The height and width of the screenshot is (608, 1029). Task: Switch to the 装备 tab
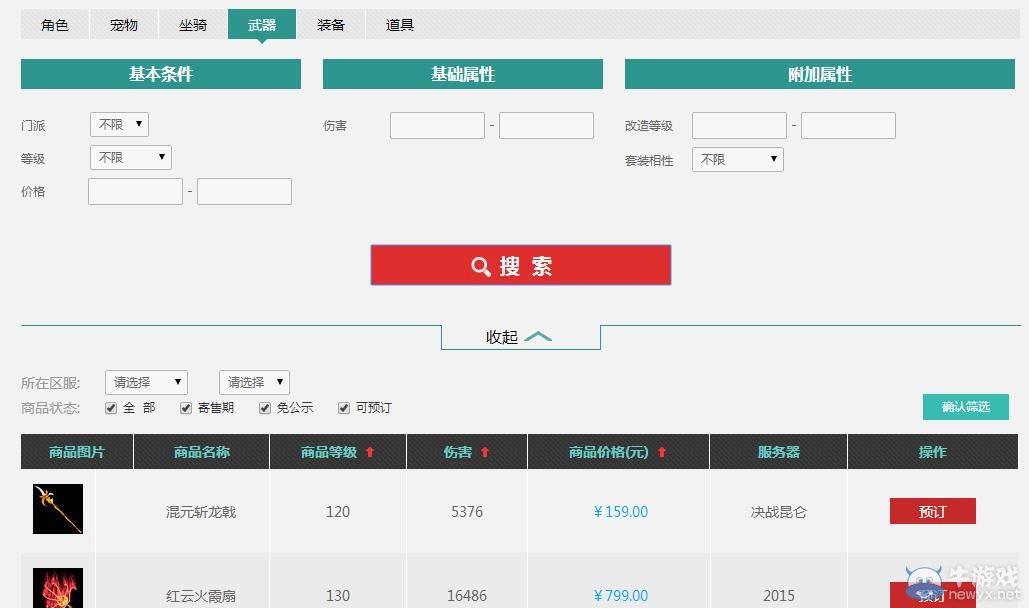pyautogui.click(x=331, y=24)
